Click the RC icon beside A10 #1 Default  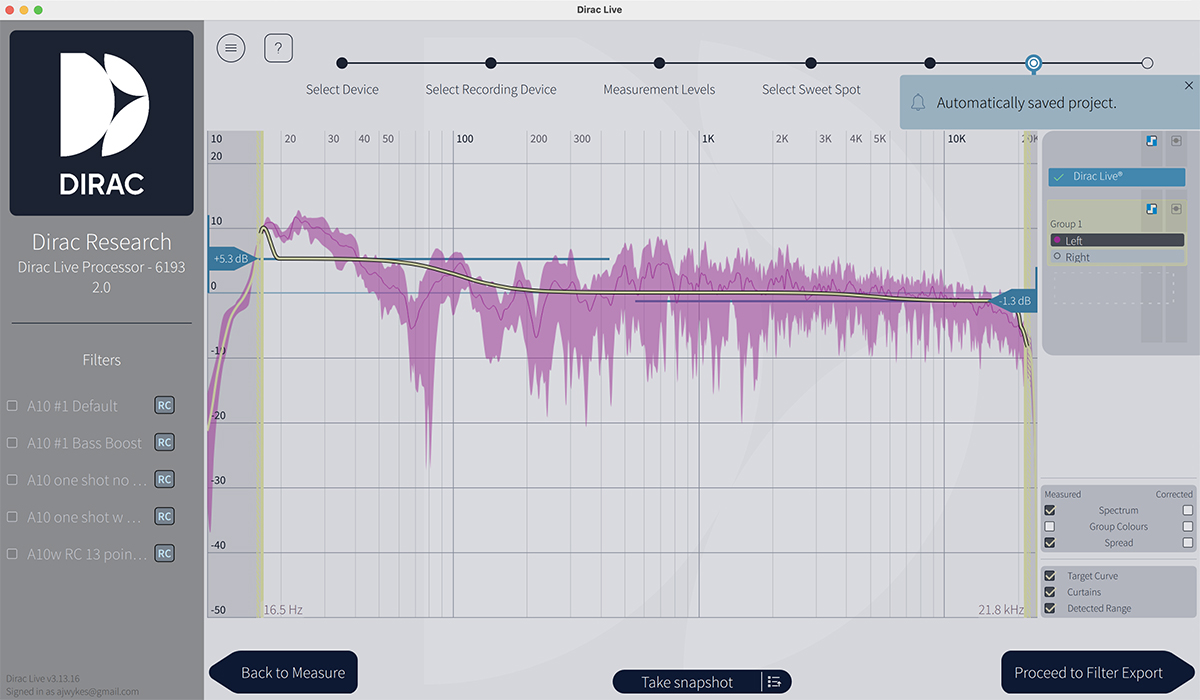(x=164, y=405)
